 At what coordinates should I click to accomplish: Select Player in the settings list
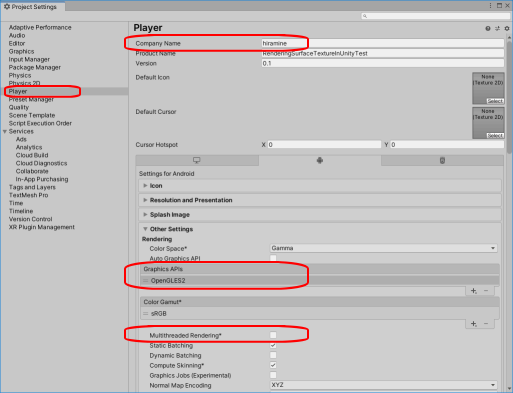pyautogui.click(x=18, y=91)
